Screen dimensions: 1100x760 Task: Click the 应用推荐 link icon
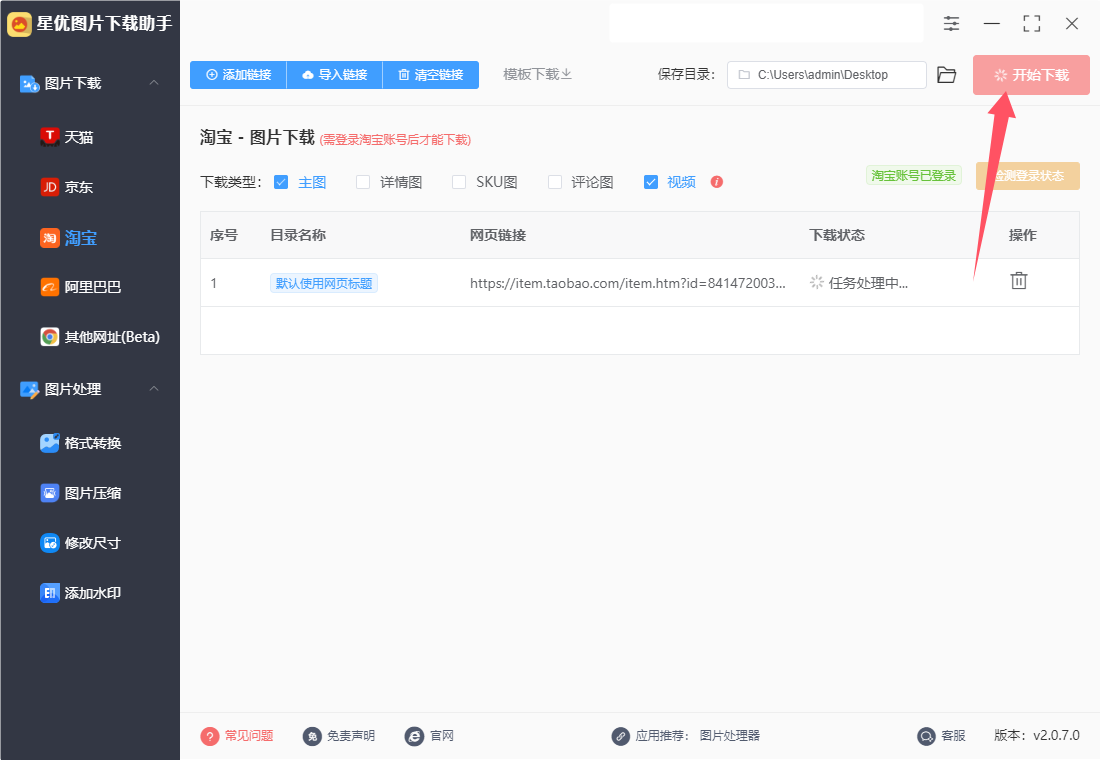coord(620,736)
